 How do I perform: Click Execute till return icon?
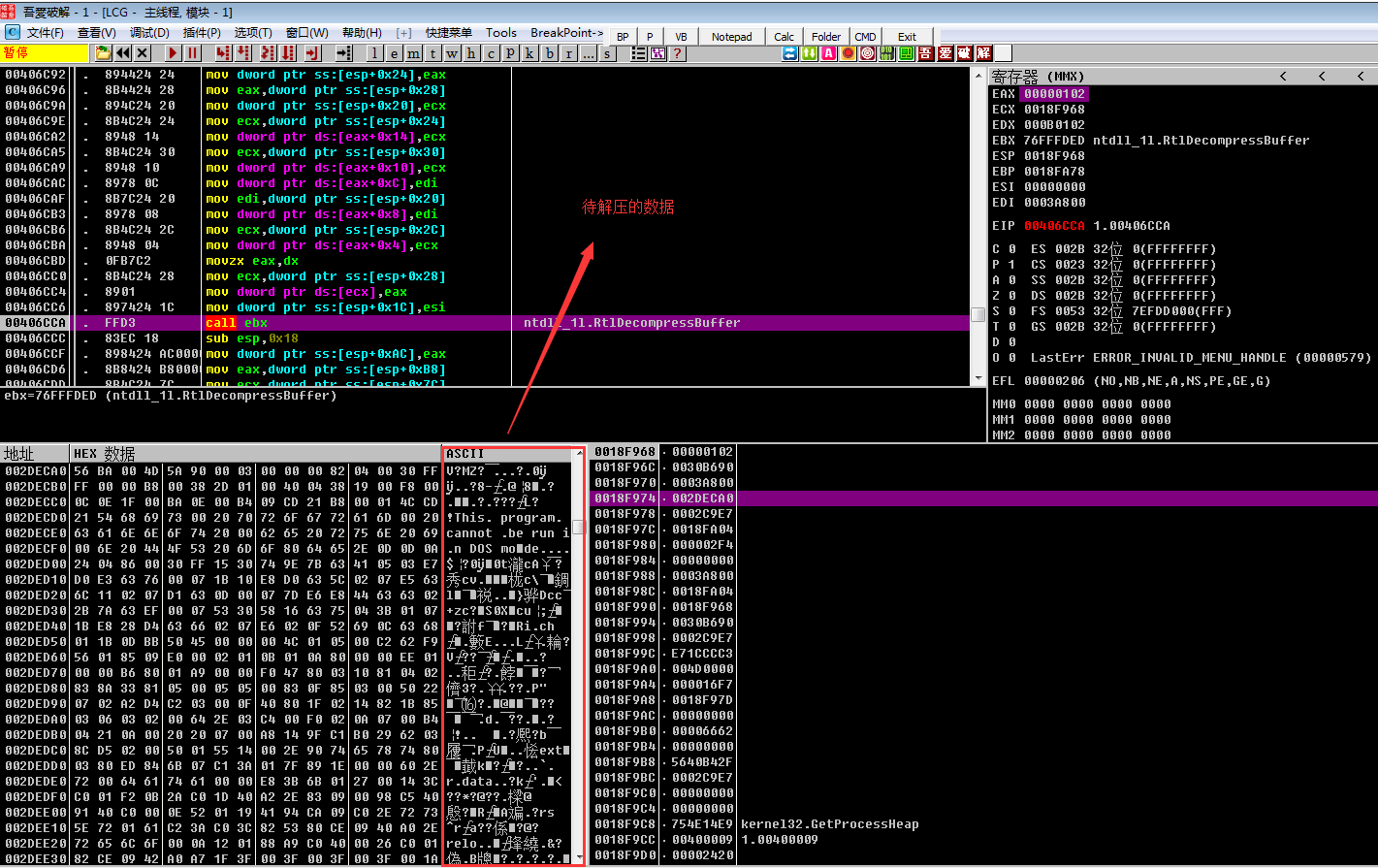(312, 53)
